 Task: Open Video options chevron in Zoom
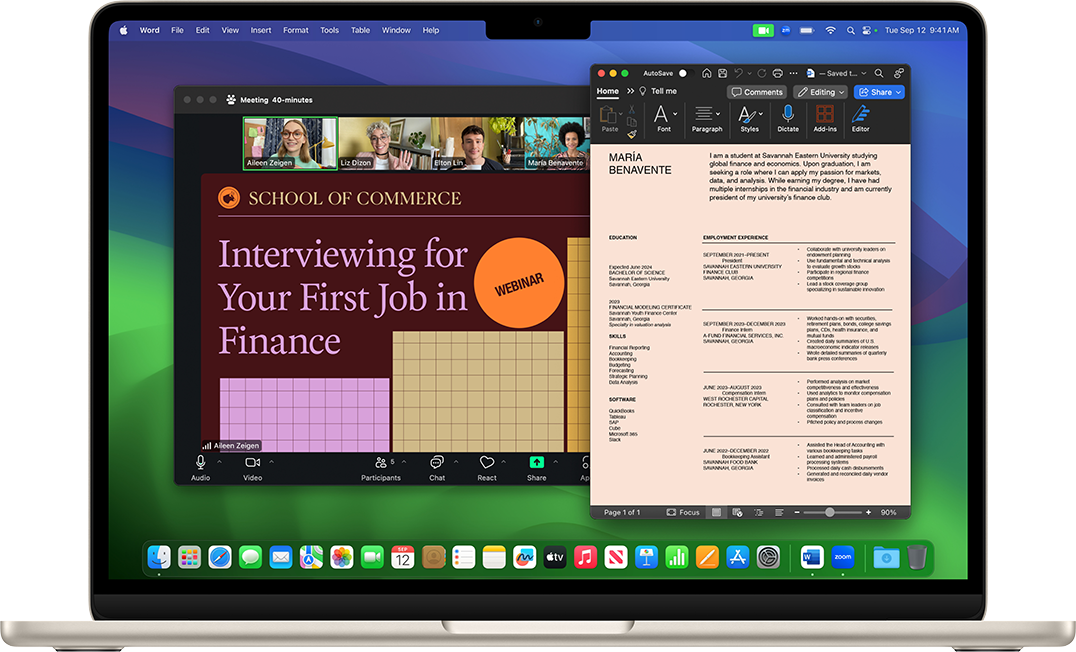pyautogui.click(x=272, y=461)
